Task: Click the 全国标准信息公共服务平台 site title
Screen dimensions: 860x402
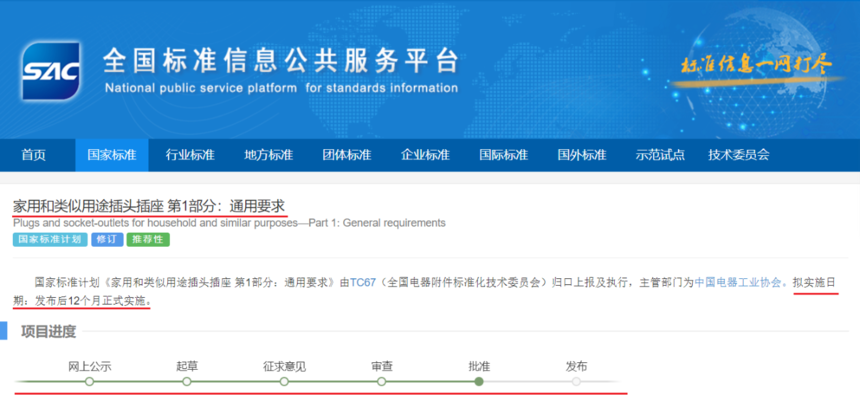Action: tap(280, 61)
